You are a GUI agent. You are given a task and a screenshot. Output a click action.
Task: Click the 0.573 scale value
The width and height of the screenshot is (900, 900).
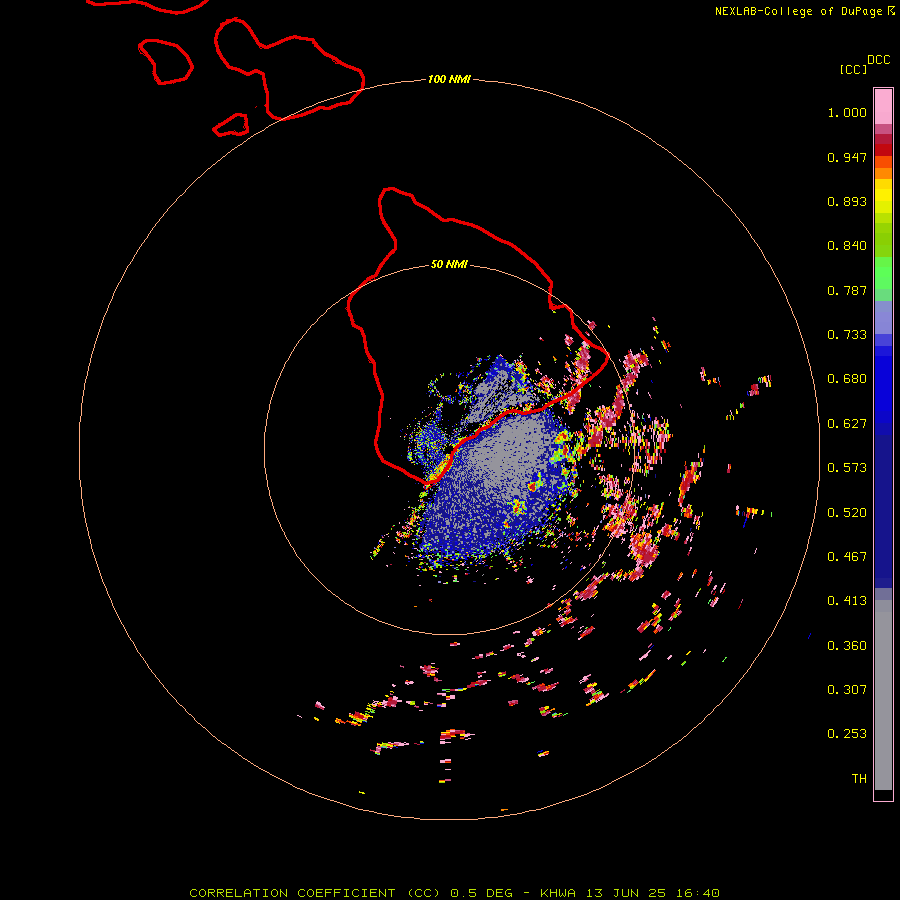click(847, 468)
